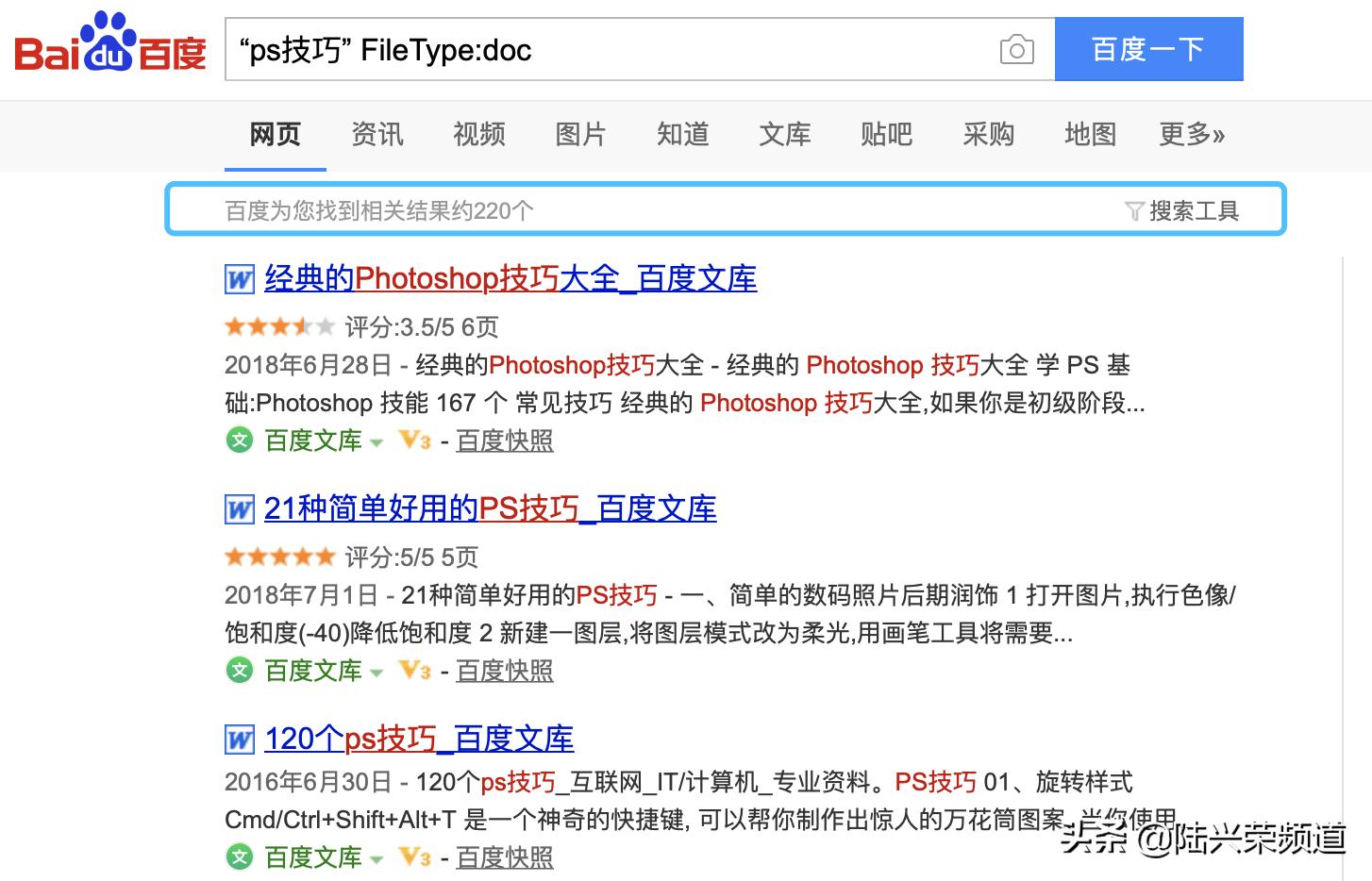Screen dimensions: 1372x881
Task: Click the camera image search icon
Action: 1016,49
